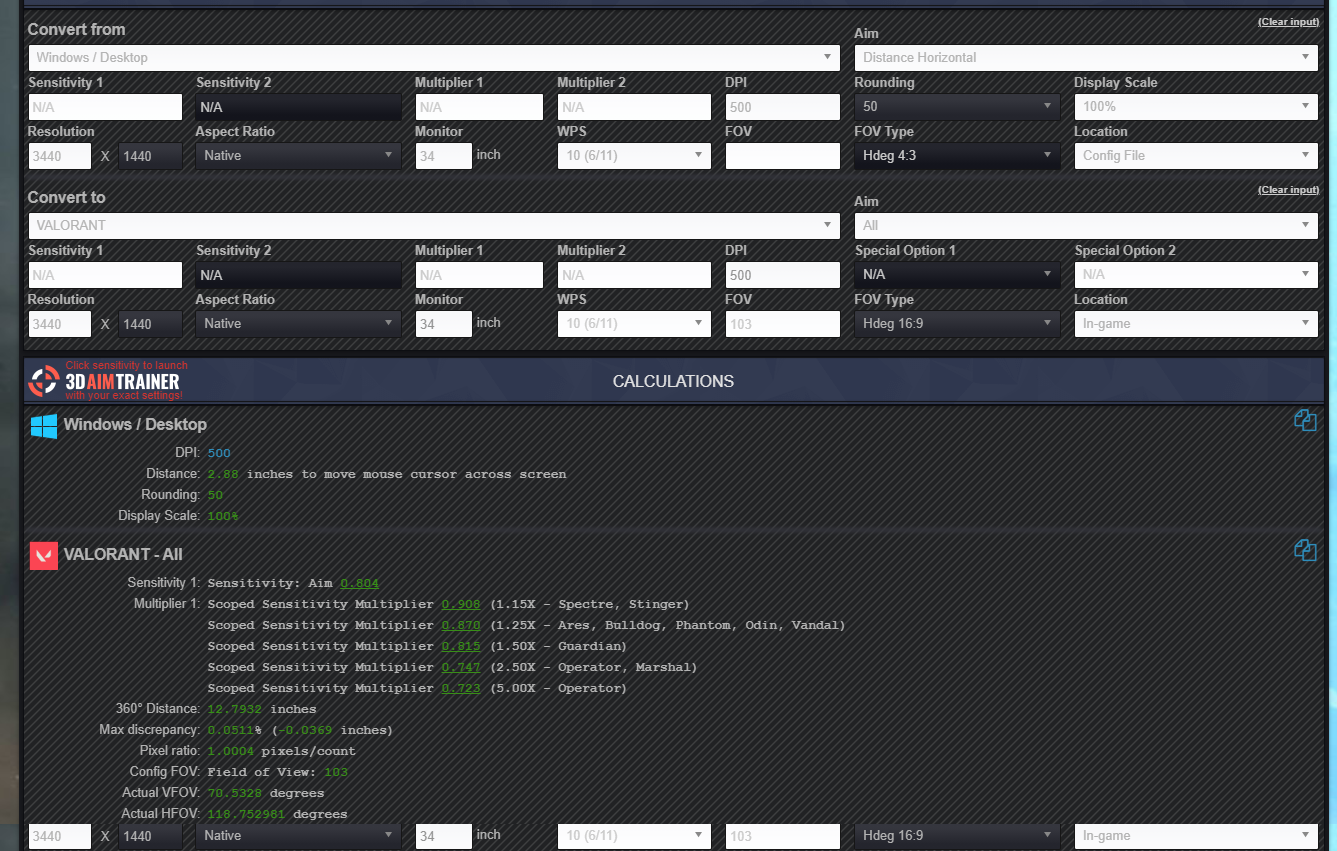Change the Hdeg 4:3 FOV Type dropdown
1337x851 pixels.
957,156
